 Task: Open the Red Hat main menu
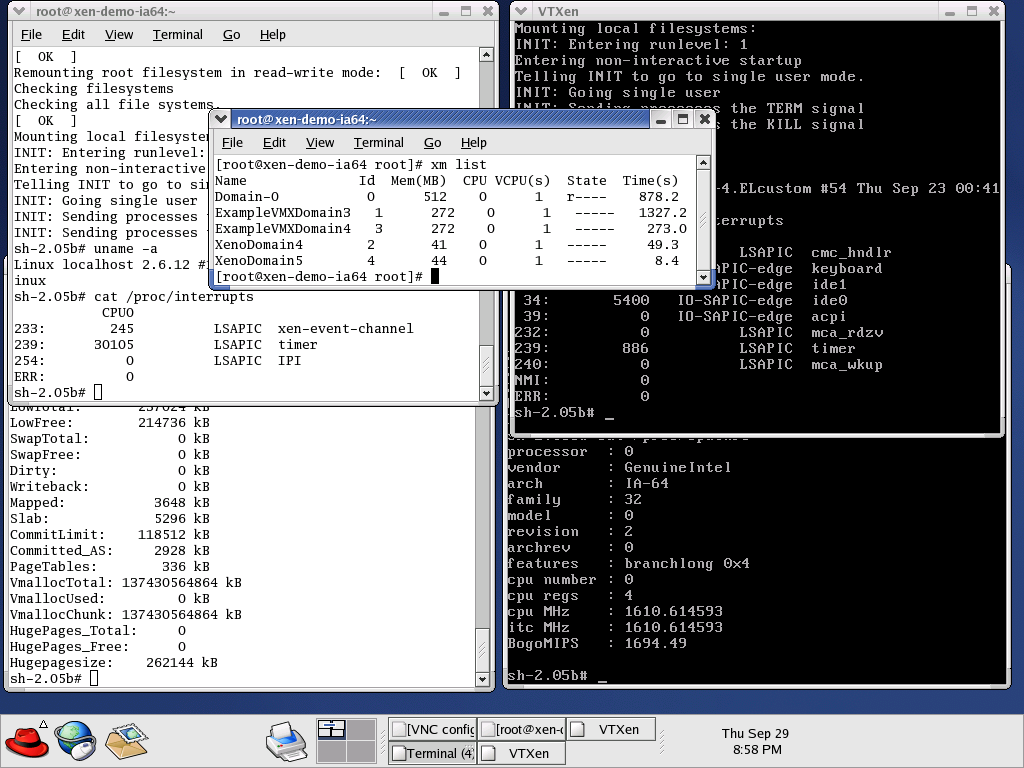pyautogui.click(x=27, y=741)
